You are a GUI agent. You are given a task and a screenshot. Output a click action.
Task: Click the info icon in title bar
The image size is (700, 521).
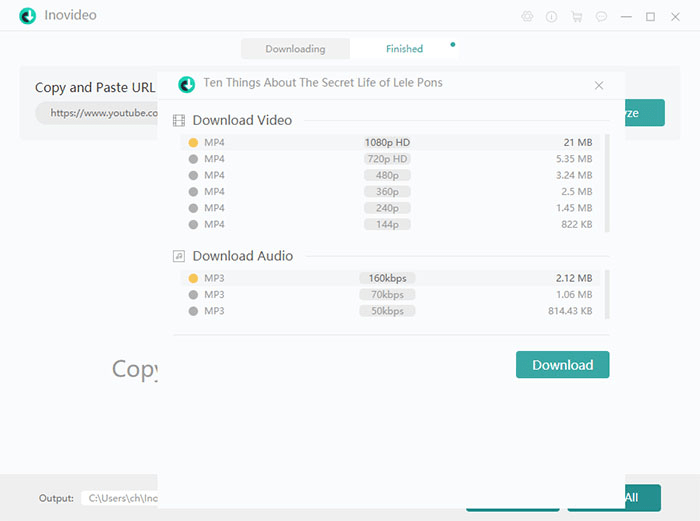click(552, 17)
